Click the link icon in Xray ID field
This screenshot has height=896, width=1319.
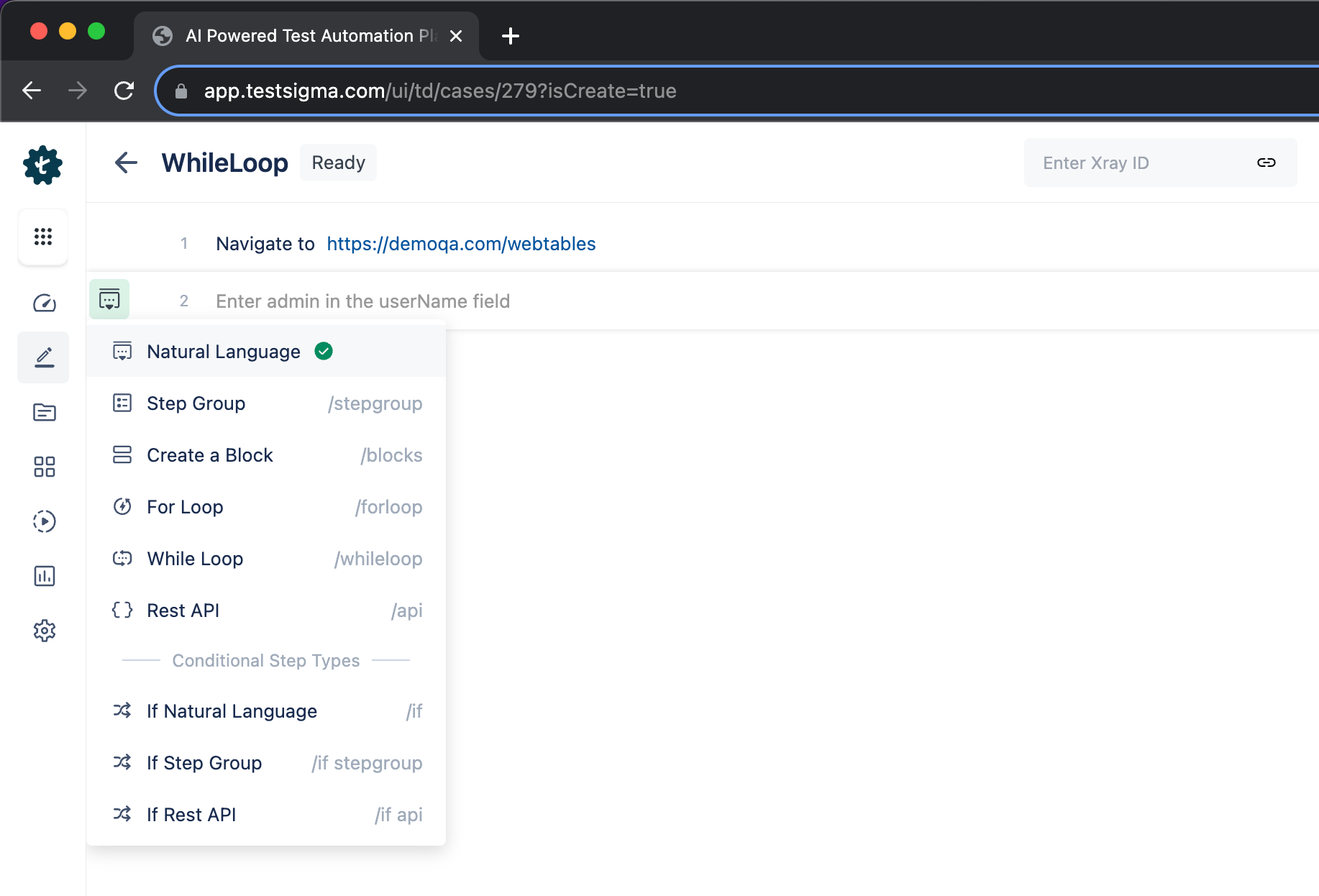coord(1266,163)
